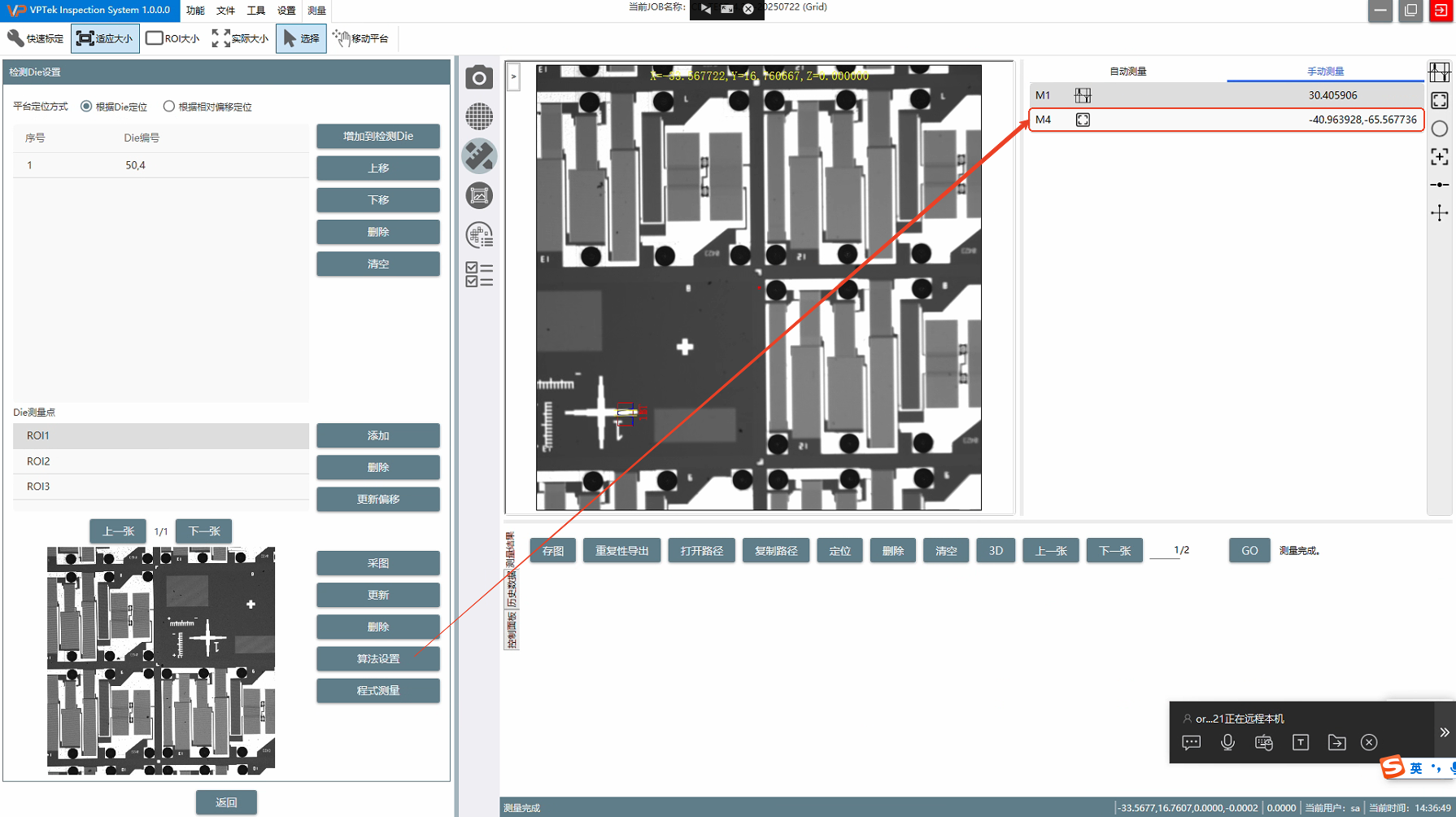
Task: Click the 增加到检测Die button
Action: tap(378, 136)
